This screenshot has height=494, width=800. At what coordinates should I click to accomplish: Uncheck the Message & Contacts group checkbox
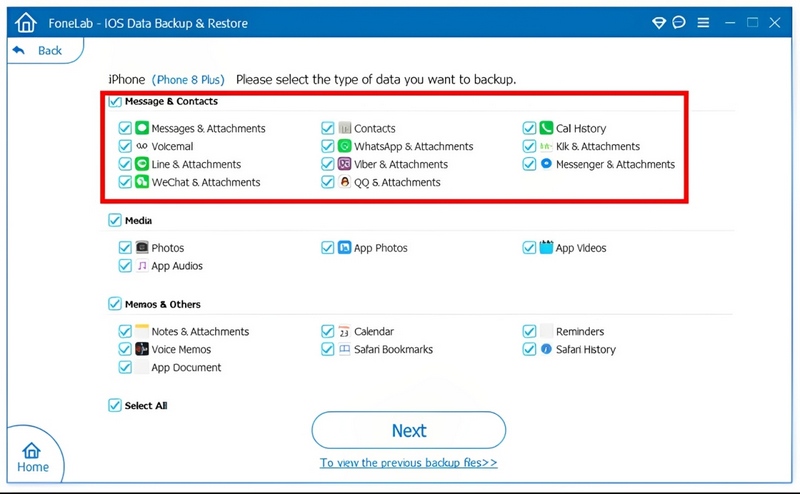tap(114, 102)
